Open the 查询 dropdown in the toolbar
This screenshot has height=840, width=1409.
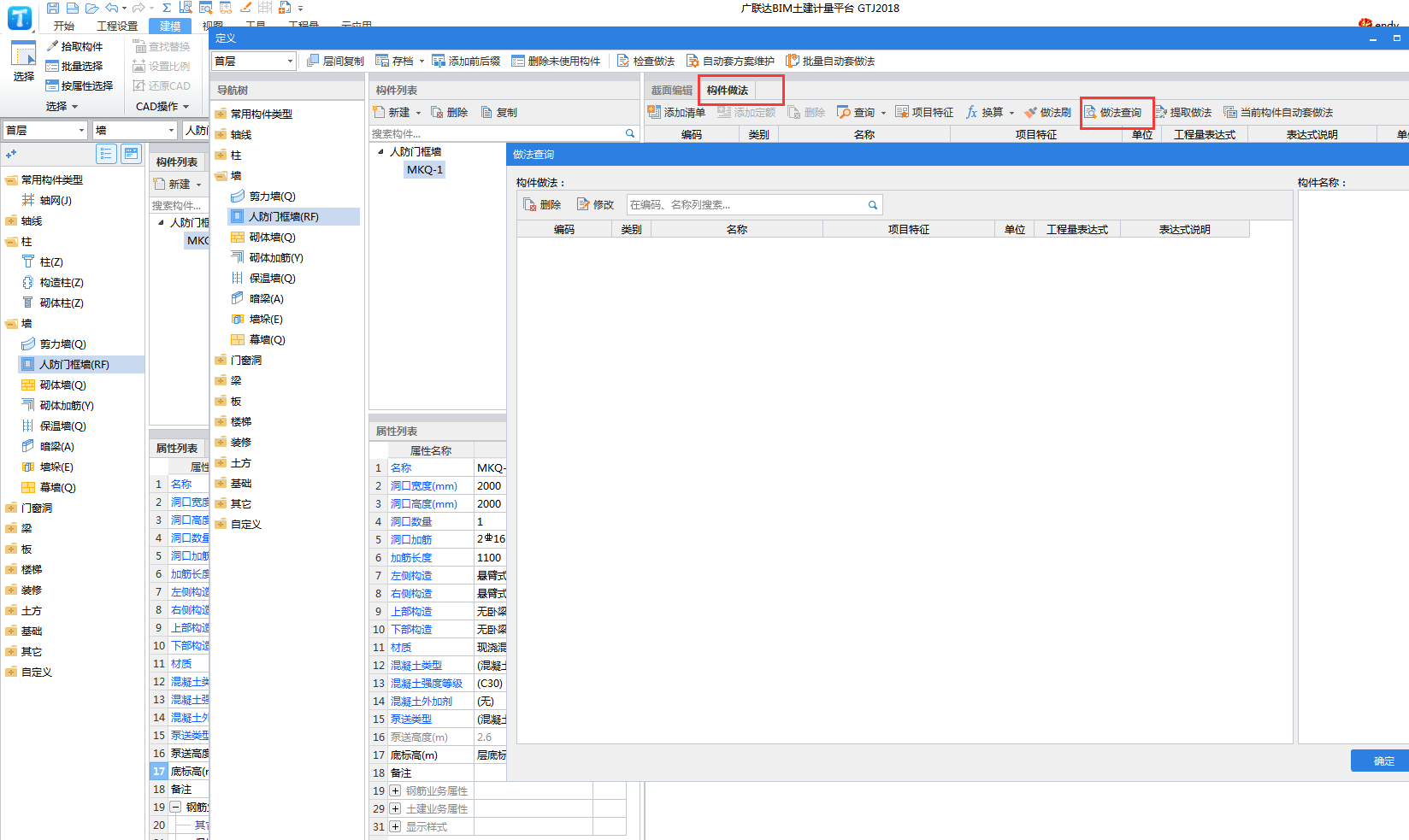883,113
